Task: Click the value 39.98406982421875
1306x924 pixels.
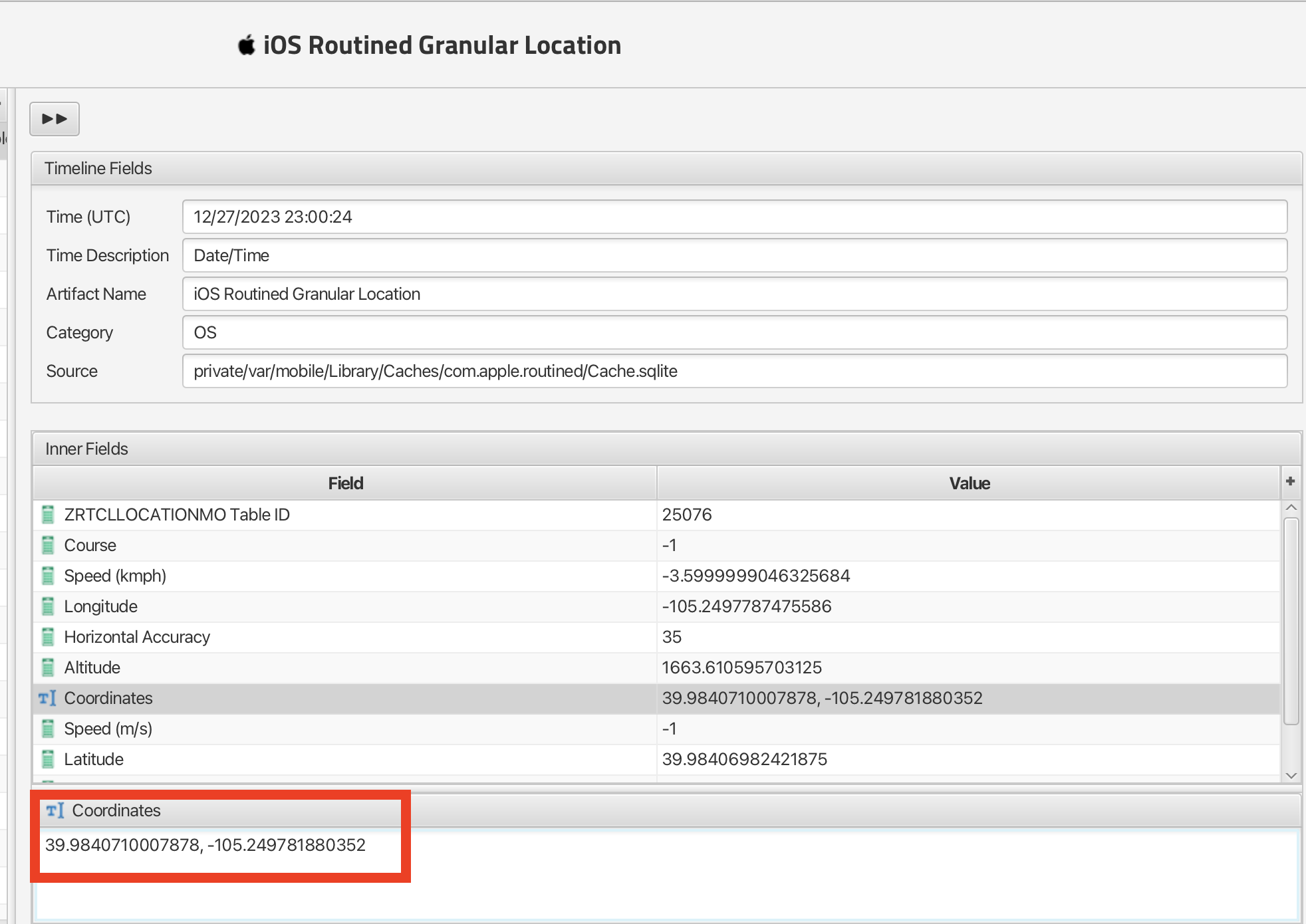Action: pos(745,759)
